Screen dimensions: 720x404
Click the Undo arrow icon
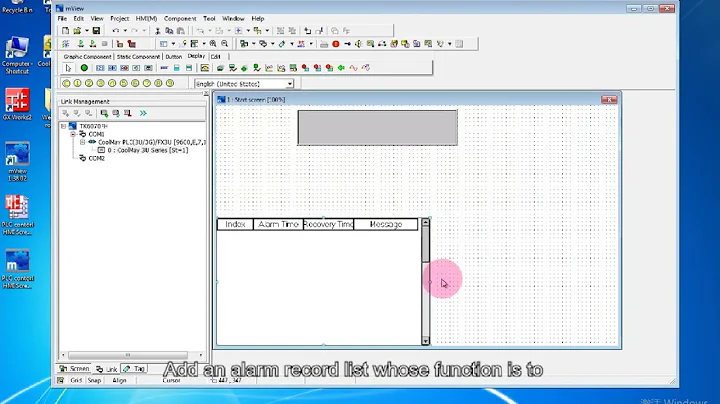(116, 31)
